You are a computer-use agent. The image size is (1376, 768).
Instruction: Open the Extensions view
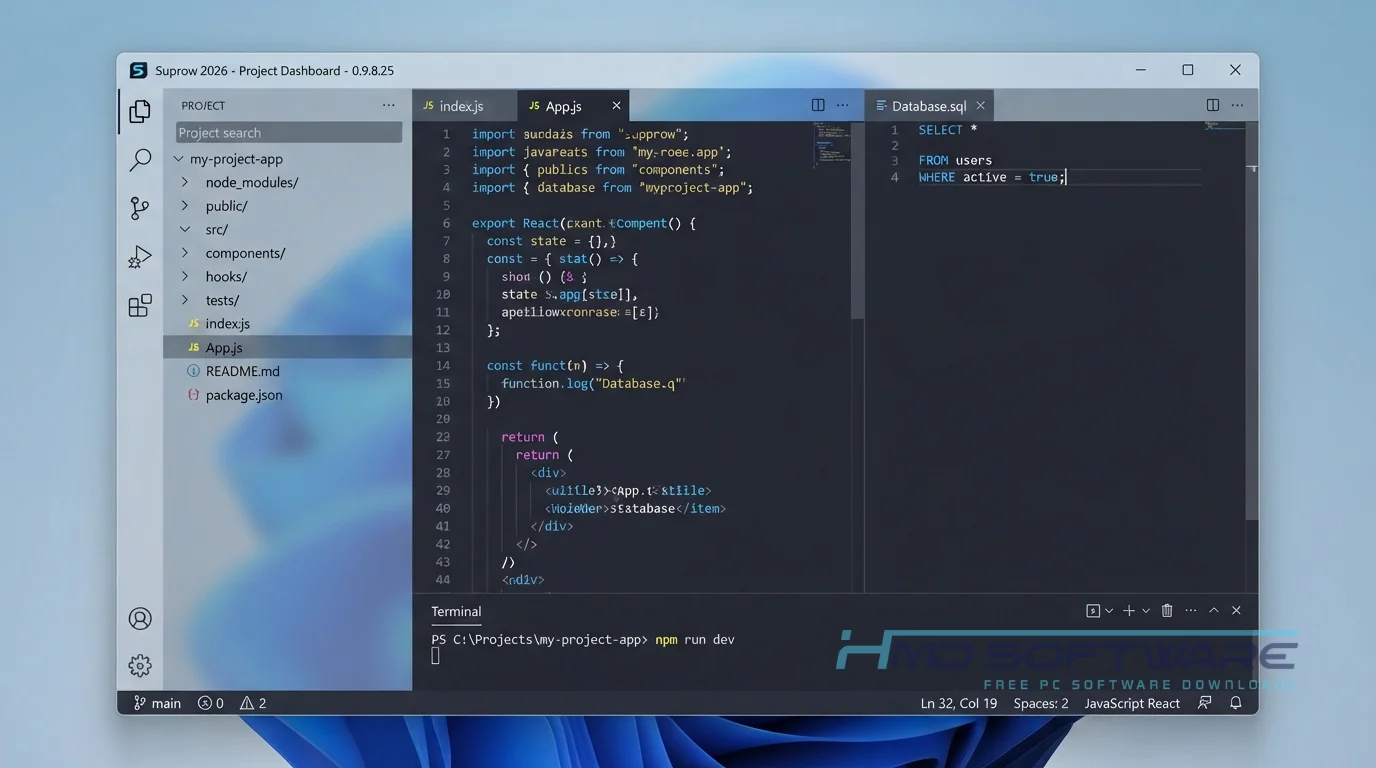pos(140,305)
